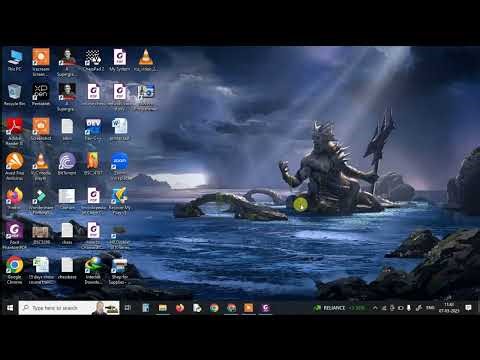Open the Wondershare Filmora shortcut

pyautogui.click(x=41, y=201)
